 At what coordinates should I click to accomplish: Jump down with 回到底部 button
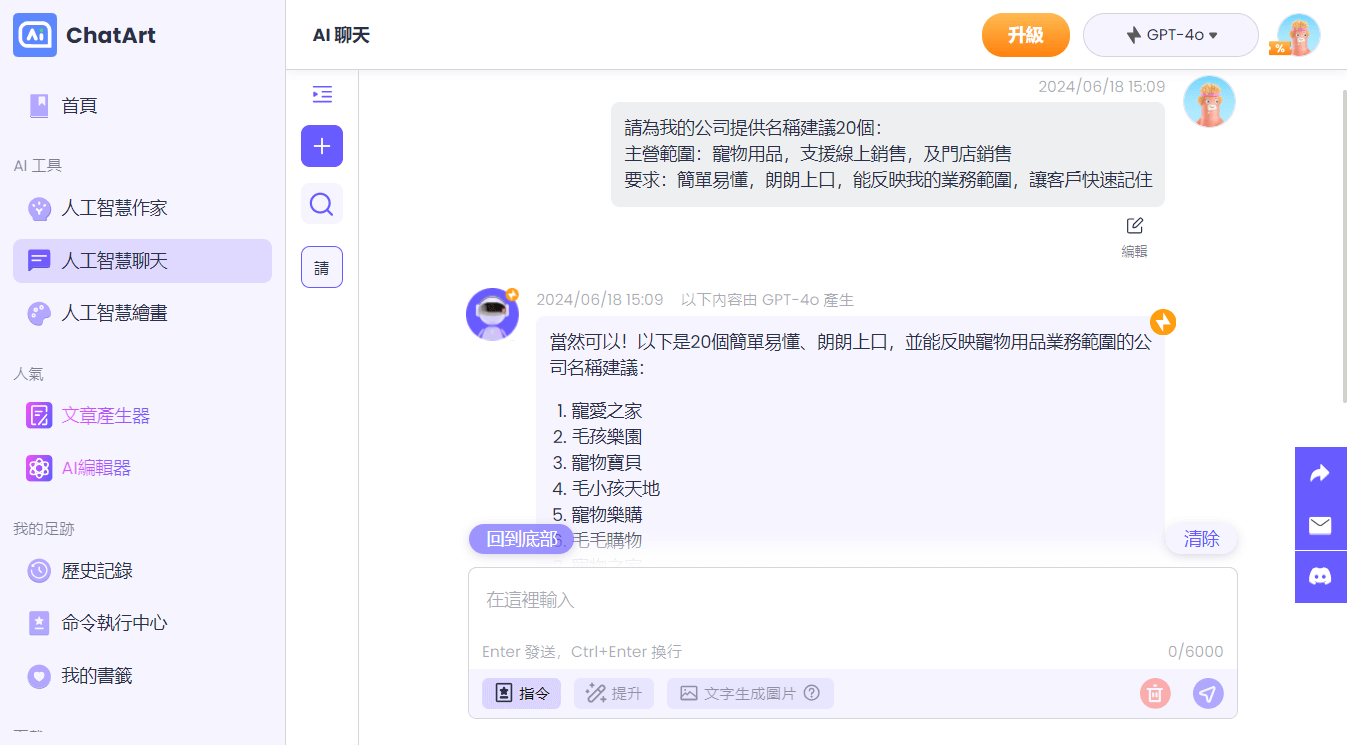tap(522, 539)
